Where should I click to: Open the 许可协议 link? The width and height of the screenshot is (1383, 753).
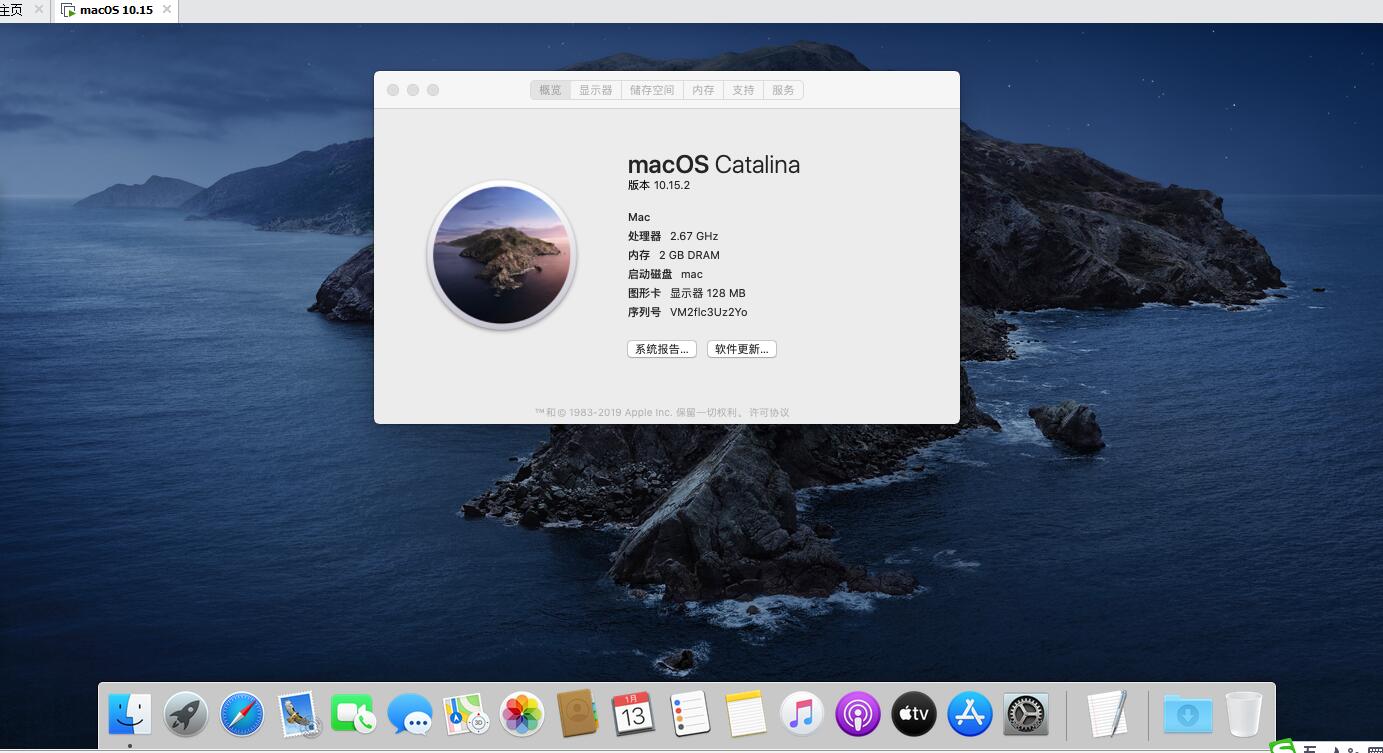tap(770, 412)
